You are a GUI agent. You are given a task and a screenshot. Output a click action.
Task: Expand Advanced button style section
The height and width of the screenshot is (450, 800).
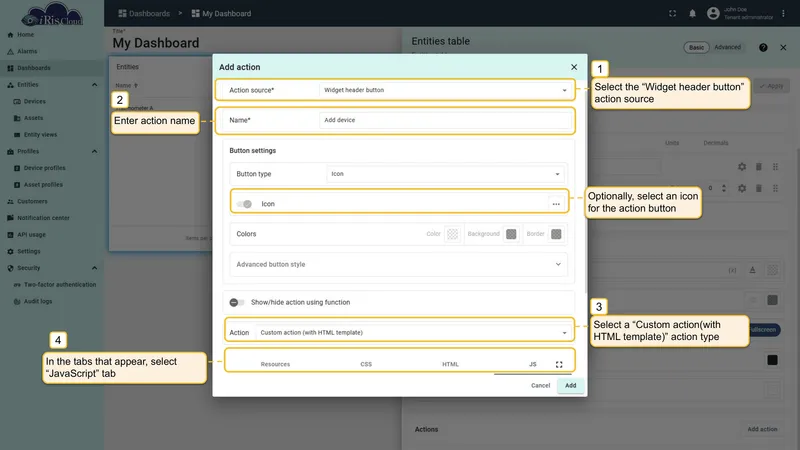tap(398, 264)
